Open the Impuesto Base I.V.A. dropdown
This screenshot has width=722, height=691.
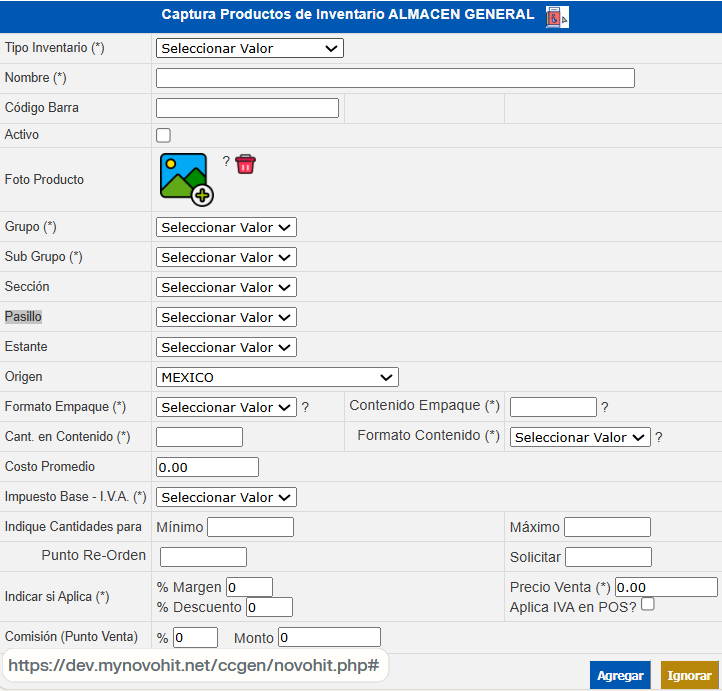pyautogui.click(x=226, y=497)
